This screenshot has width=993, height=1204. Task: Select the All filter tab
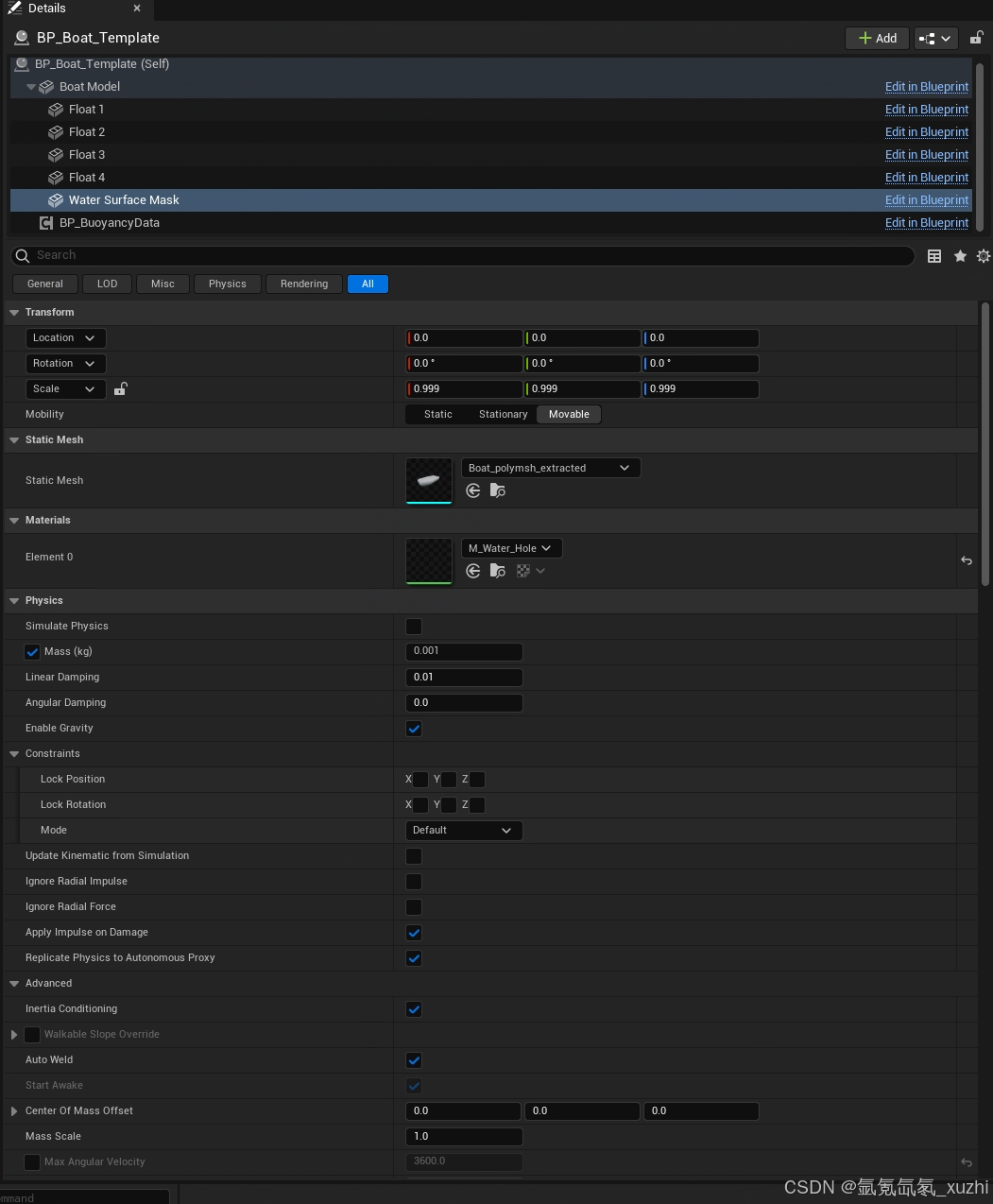(368, 284)
